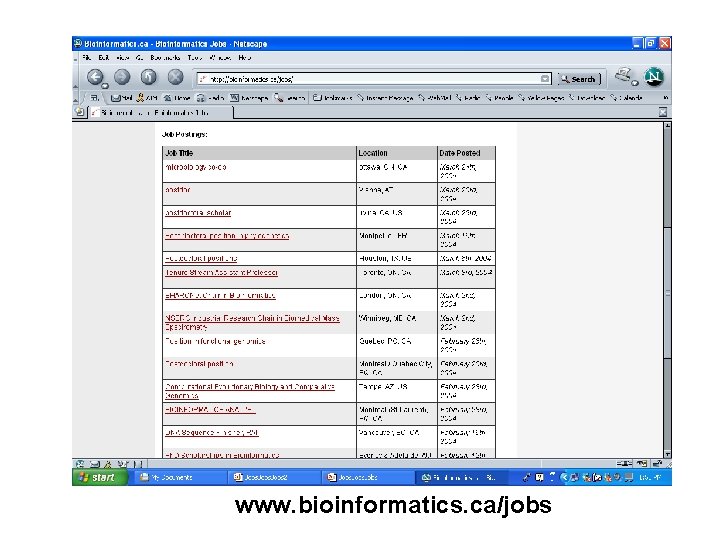Click the Forward navigation button
Viewport: 720px width, 540px height.
click(x=122, y=77)
